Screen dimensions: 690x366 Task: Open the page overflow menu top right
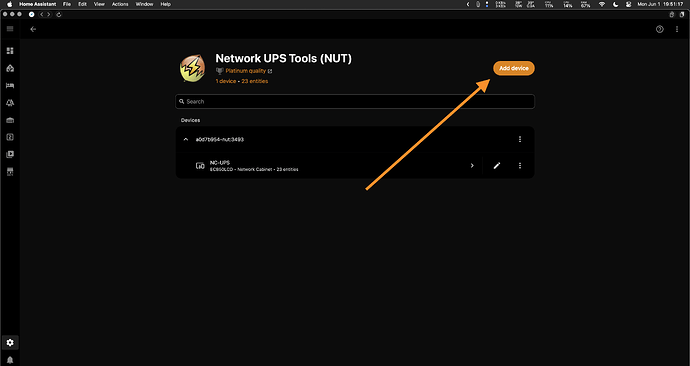(677, 29)
